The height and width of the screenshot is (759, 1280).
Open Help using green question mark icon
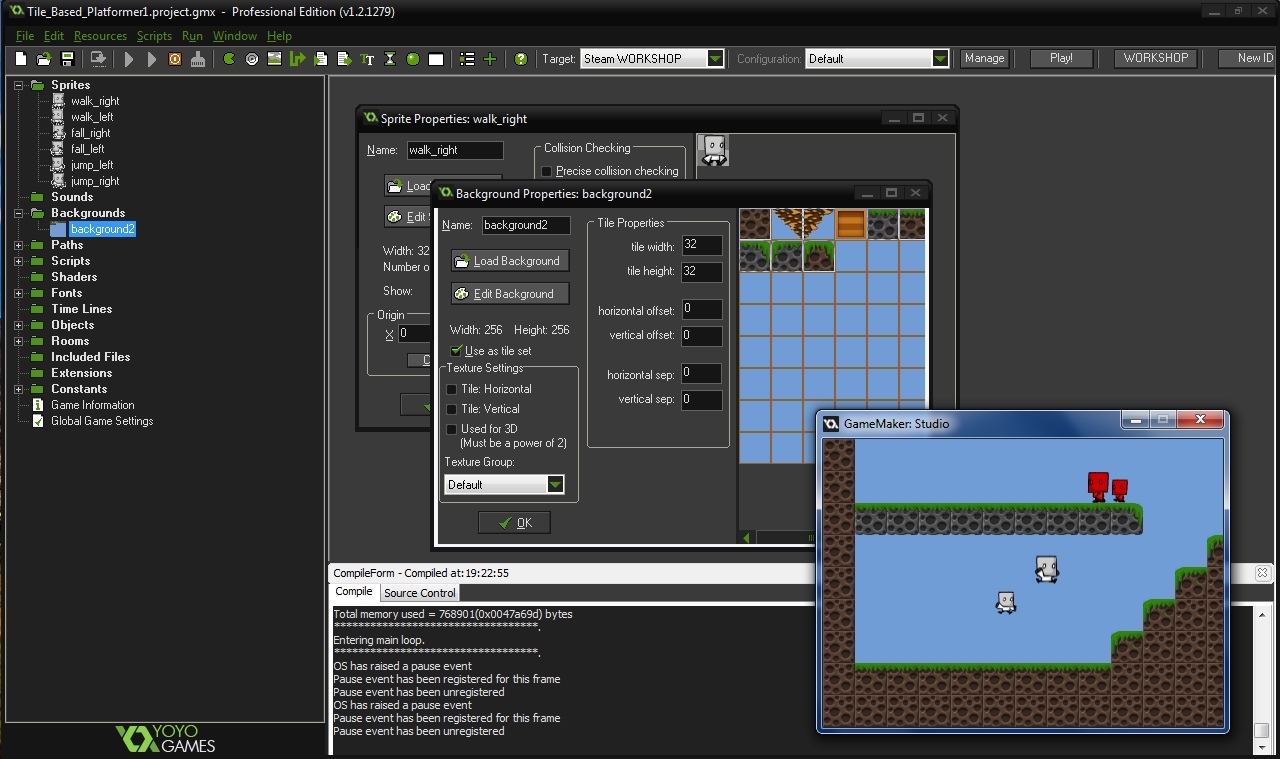click(520, 59)
